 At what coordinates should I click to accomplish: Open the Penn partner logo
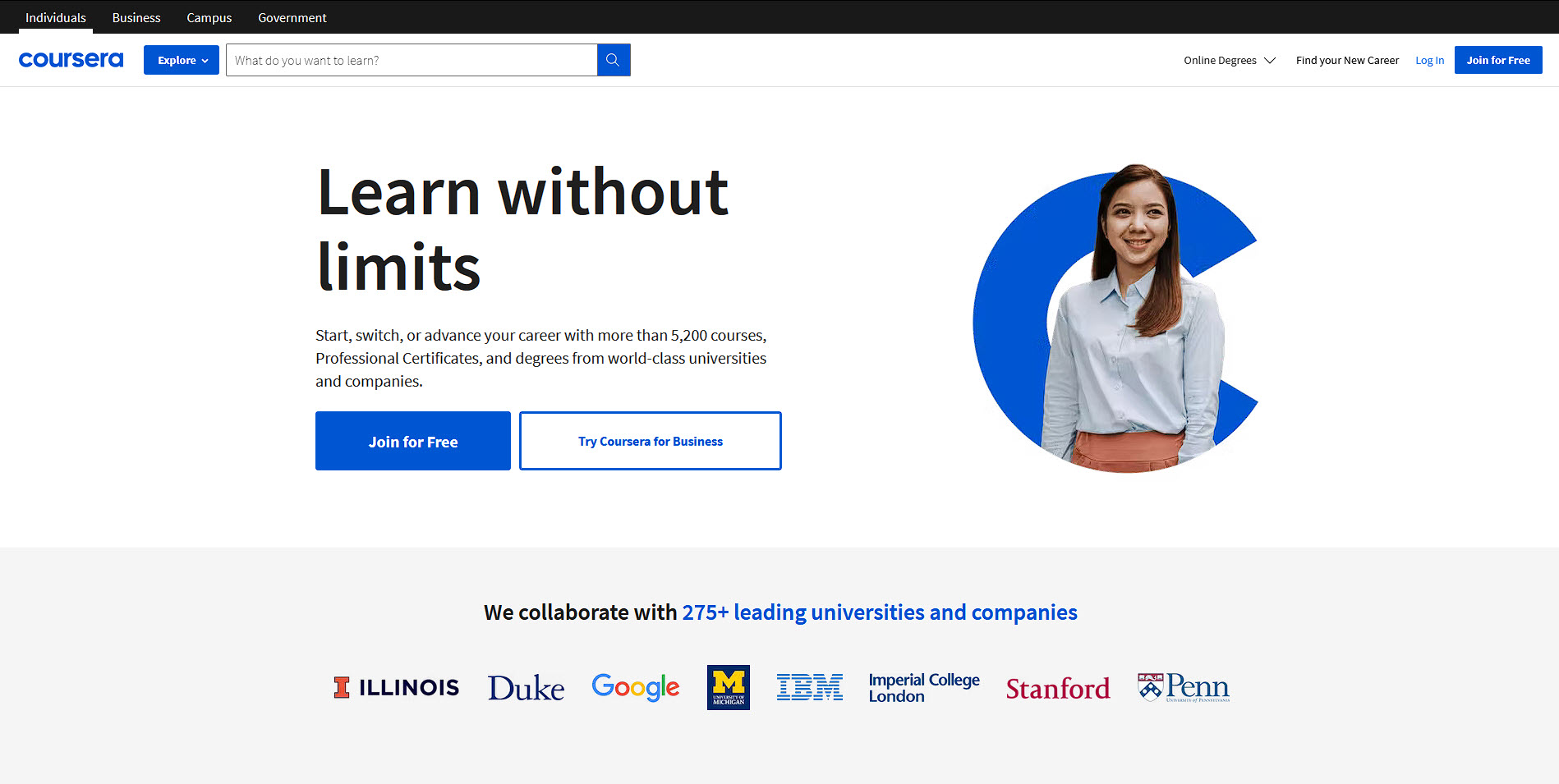(x=1184, y=687)
